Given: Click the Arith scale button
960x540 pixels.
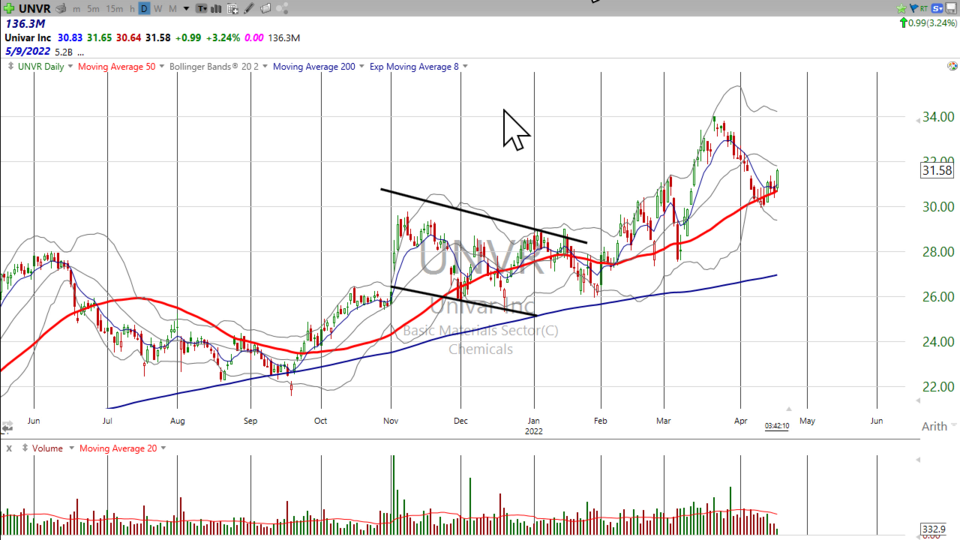Looking at the screenshot, I should click(x=934, y=426).
